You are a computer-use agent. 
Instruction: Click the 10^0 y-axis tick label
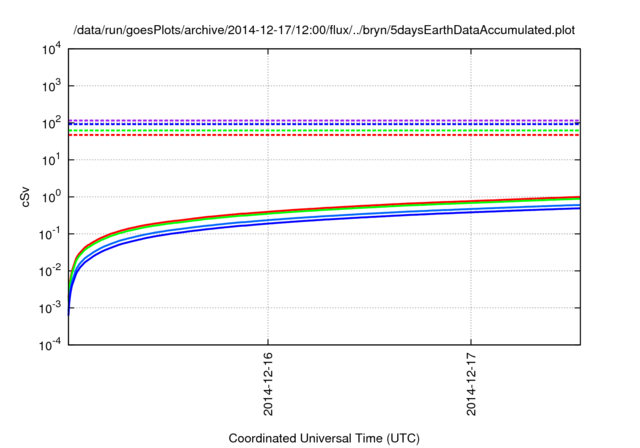point(52,197)
